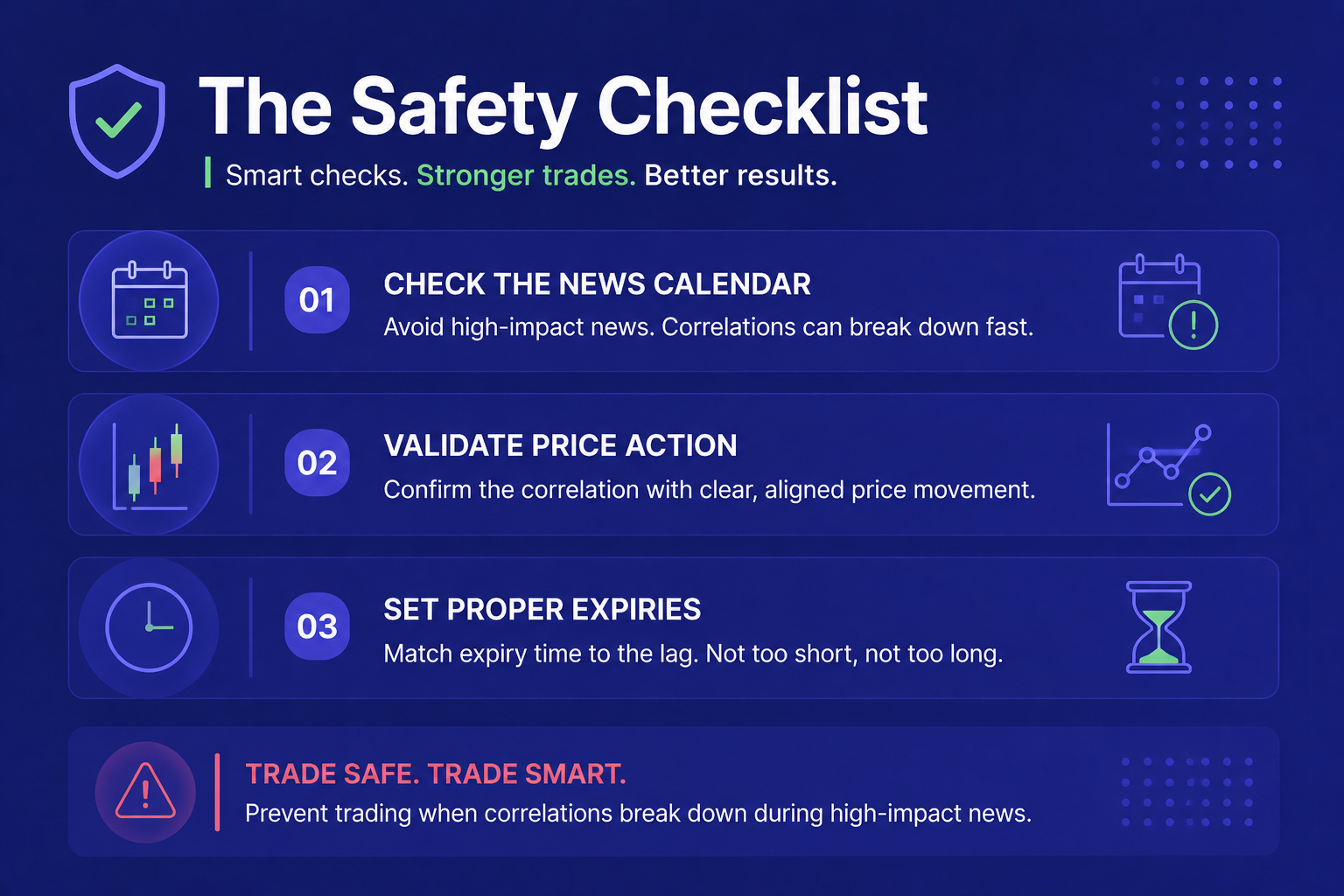Select the 03 number badge
Screen dimensions: 1344x896
[317, 626]
